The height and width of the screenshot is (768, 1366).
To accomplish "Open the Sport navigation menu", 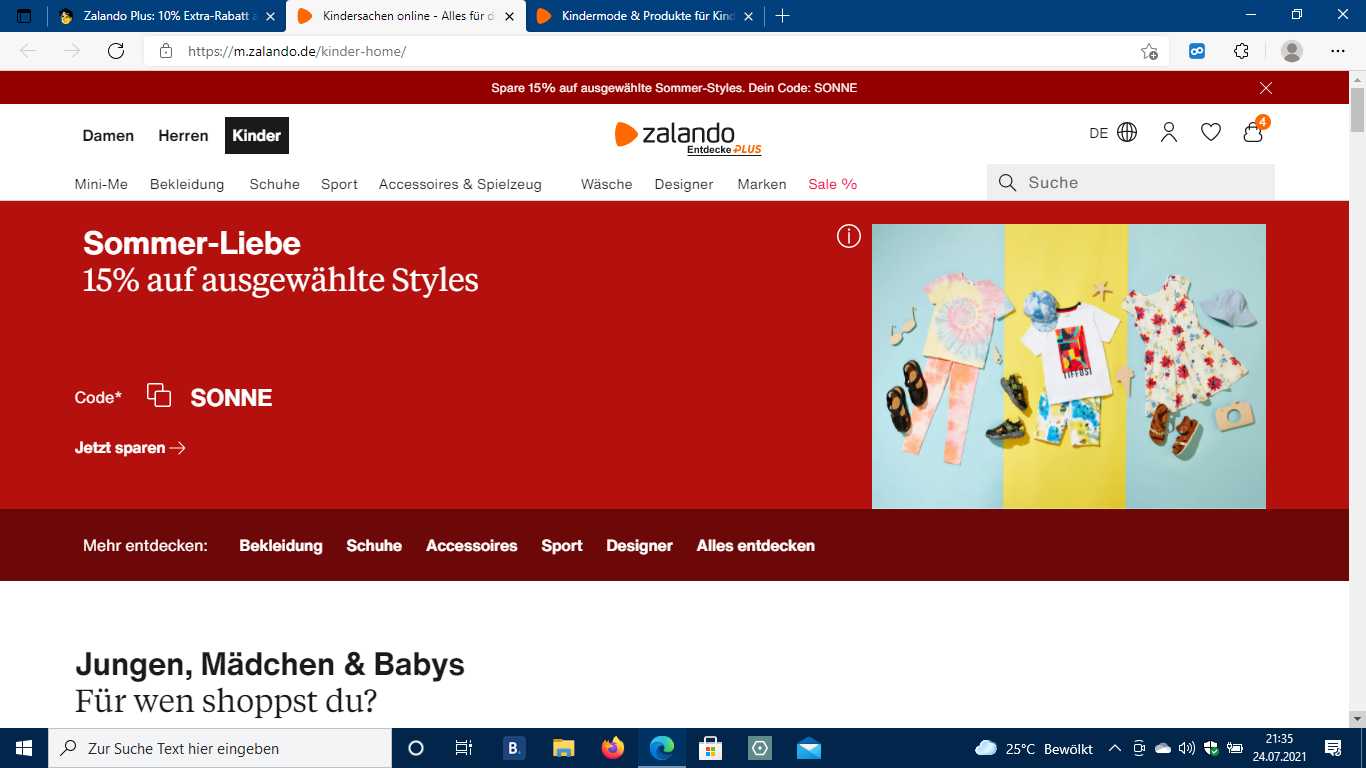I will pyautogui.click(x=339, y=184).
